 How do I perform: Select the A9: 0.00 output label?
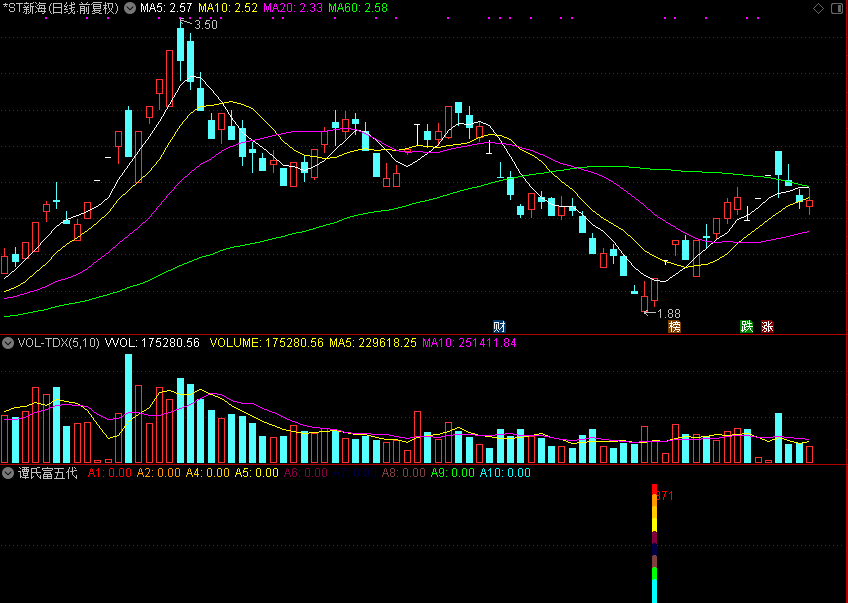(453, 473)
